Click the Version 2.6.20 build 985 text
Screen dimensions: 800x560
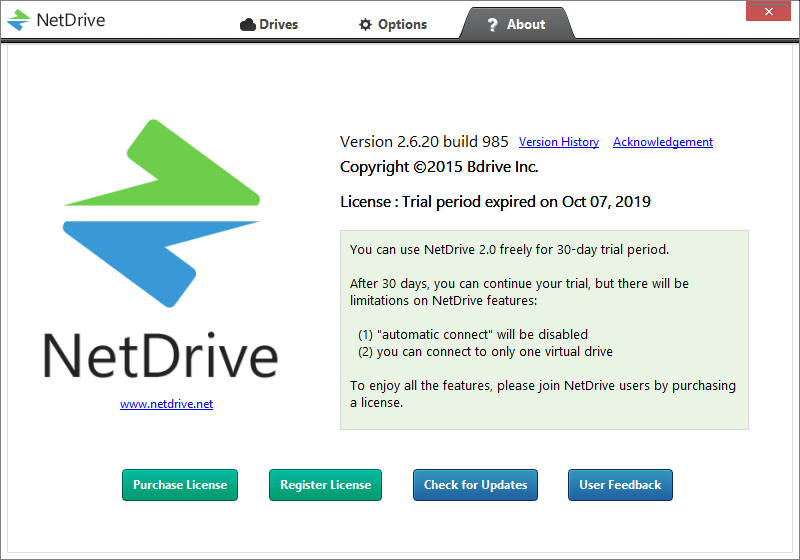424,142
